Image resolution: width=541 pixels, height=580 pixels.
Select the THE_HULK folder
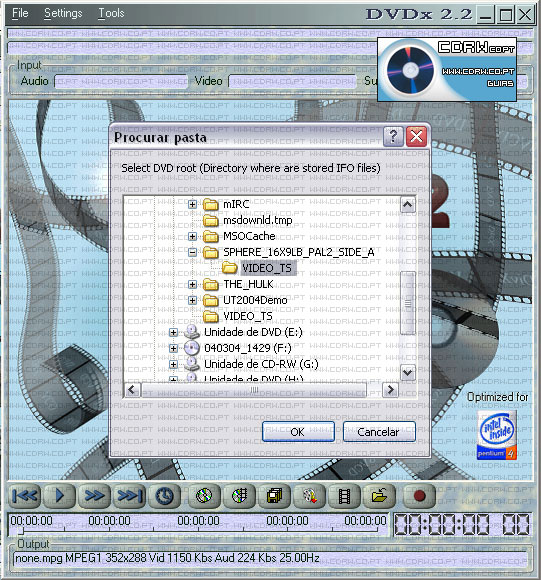click(248, 284)
